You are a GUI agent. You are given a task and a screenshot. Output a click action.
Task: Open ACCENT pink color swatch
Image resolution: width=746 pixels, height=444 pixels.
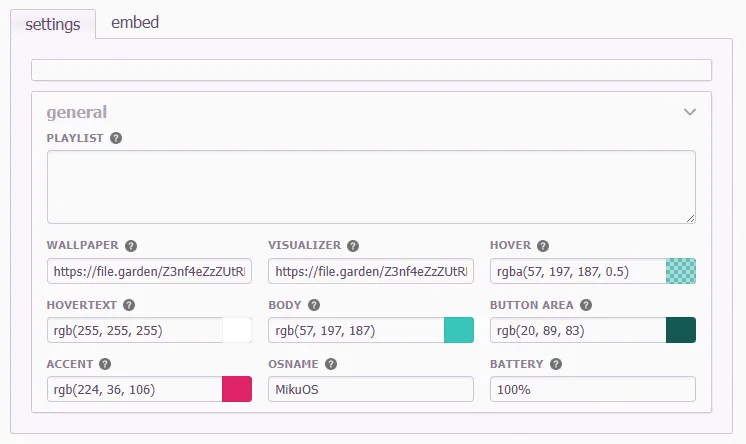237,389
